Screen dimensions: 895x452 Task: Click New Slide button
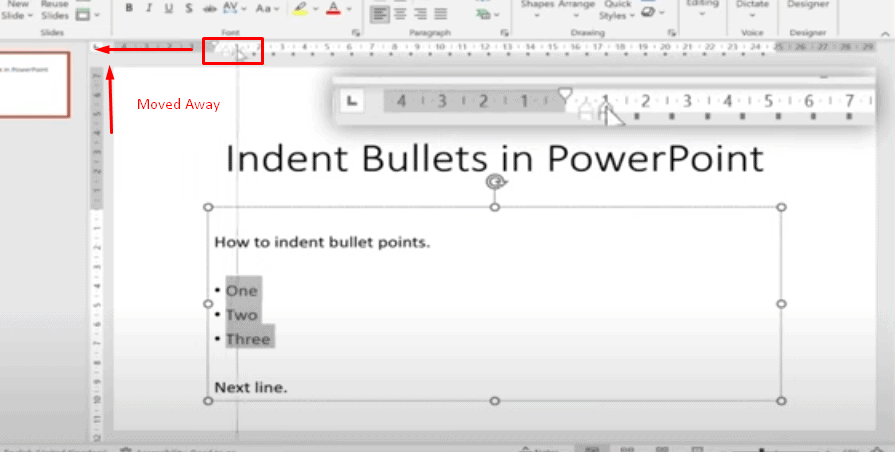[17, 10]
